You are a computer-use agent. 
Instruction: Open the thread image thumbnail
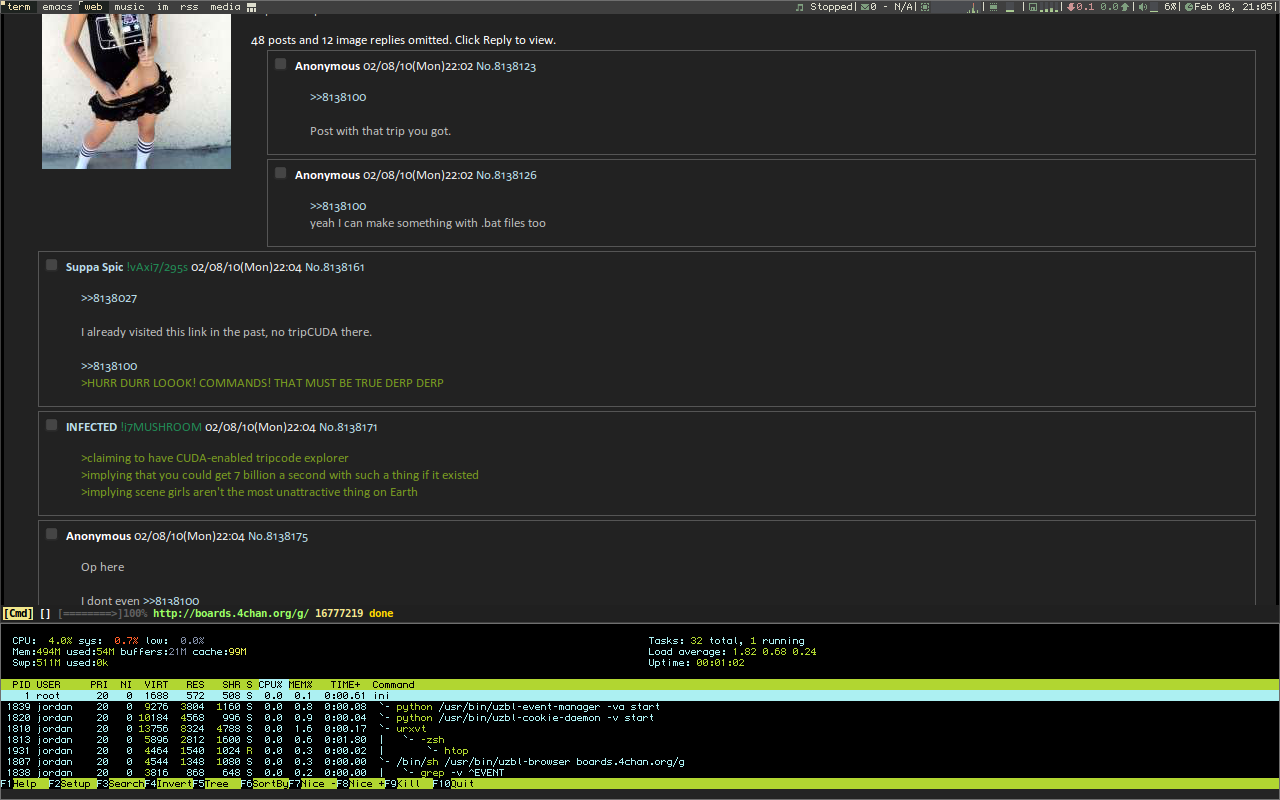click(x=136, y=91)
